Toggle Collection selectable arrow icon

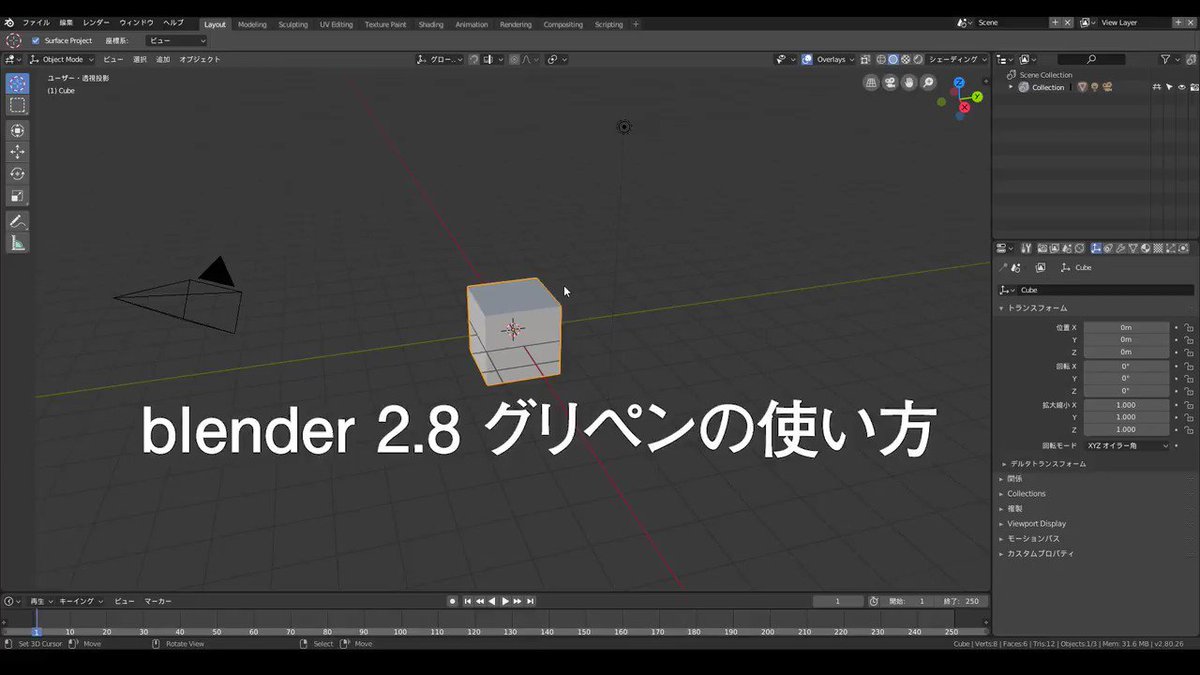1169,87
